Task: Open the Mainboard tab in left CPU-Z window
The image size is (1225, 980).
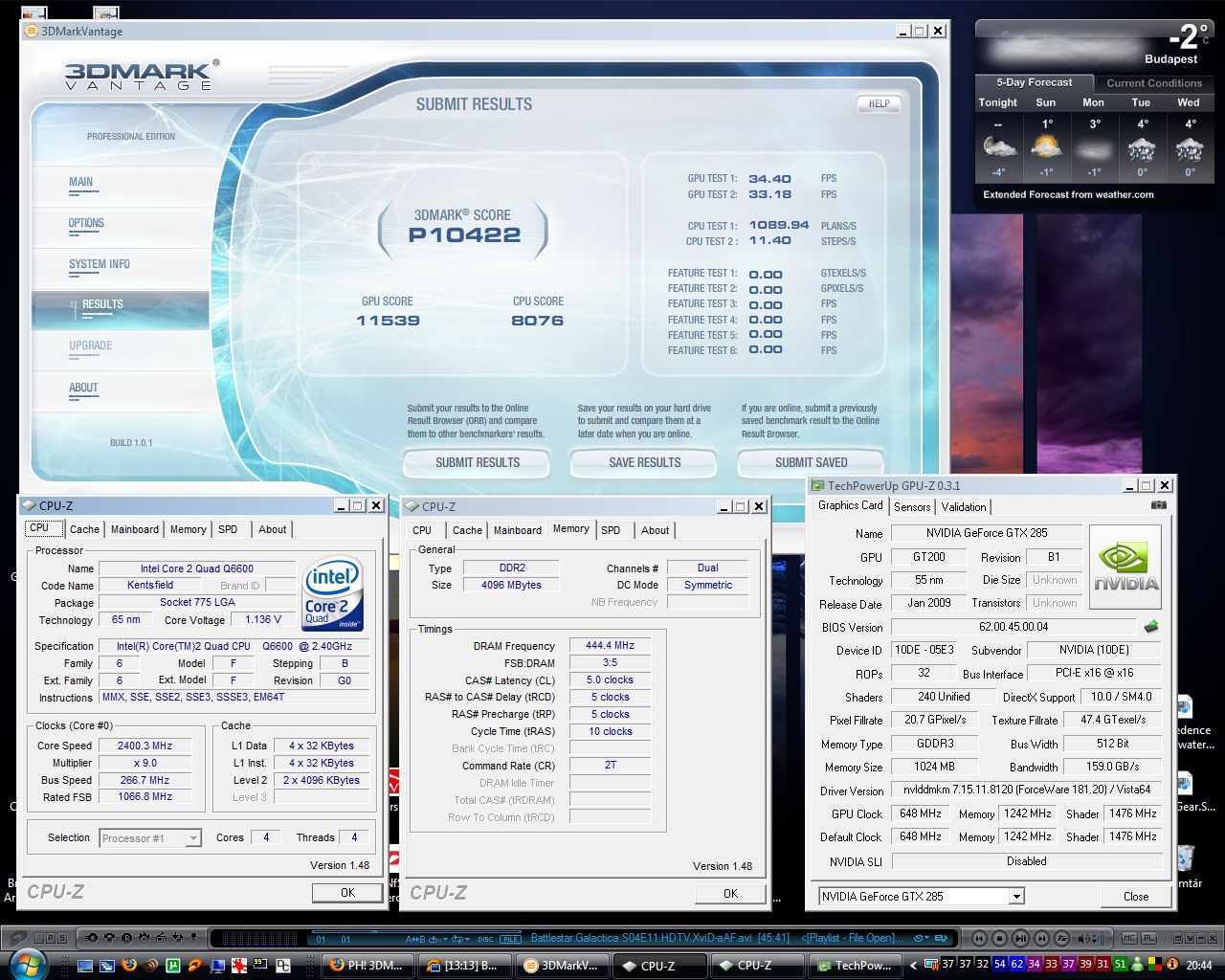Action: click(x=135, y=529)
